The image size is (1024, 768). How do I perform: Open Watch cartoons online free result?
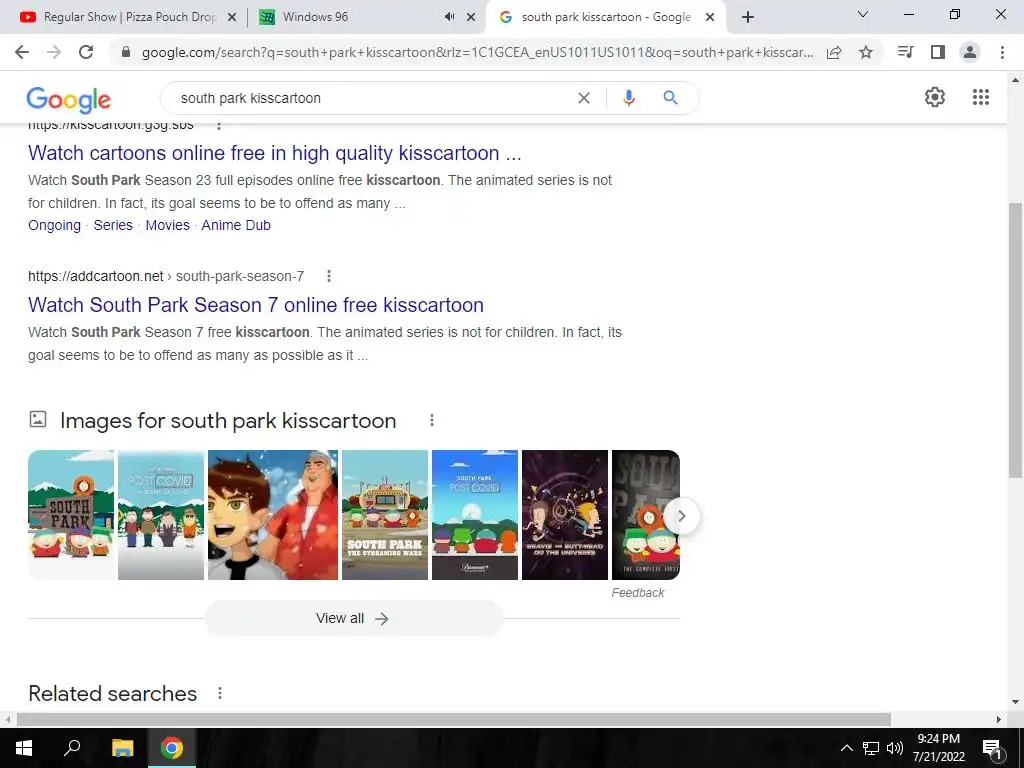point(275,153)
